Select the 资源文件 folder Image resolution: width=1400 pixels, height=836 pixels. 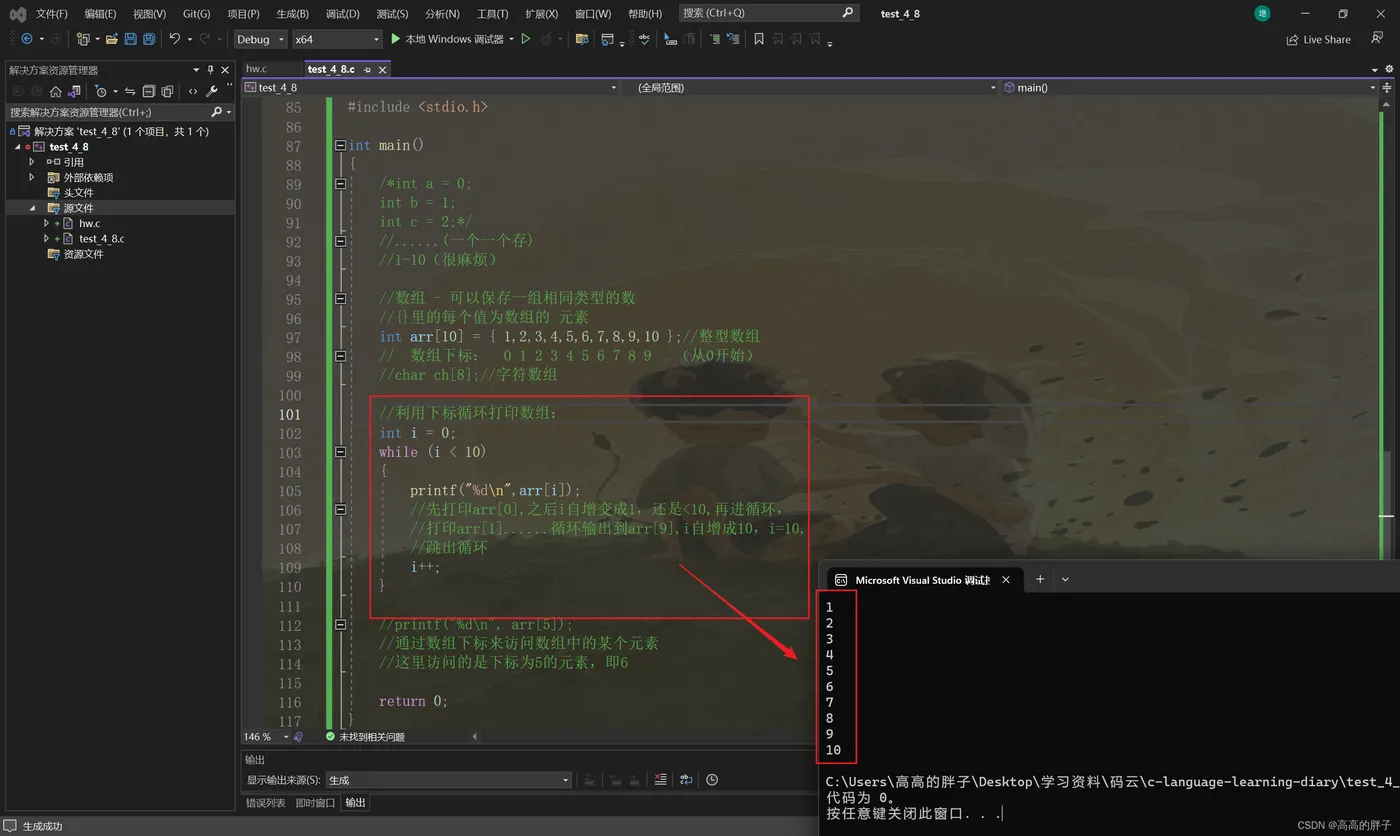tap(83, 254)
